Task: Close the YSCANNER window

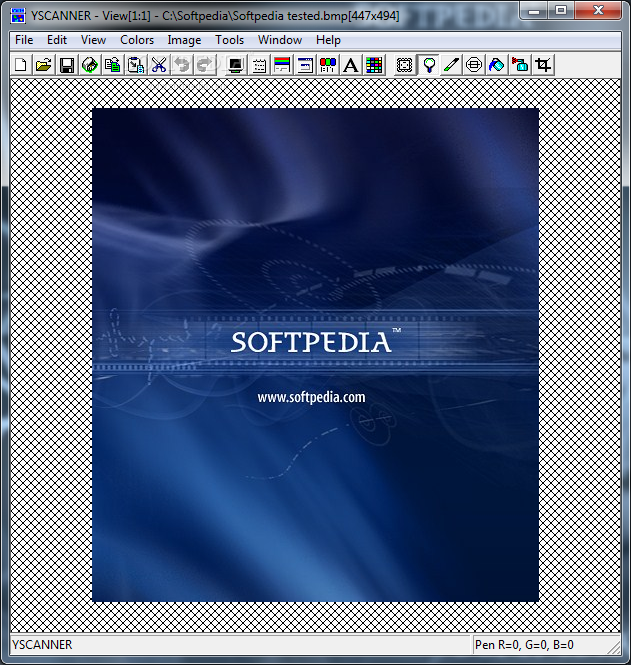Action: pos(598,10)
